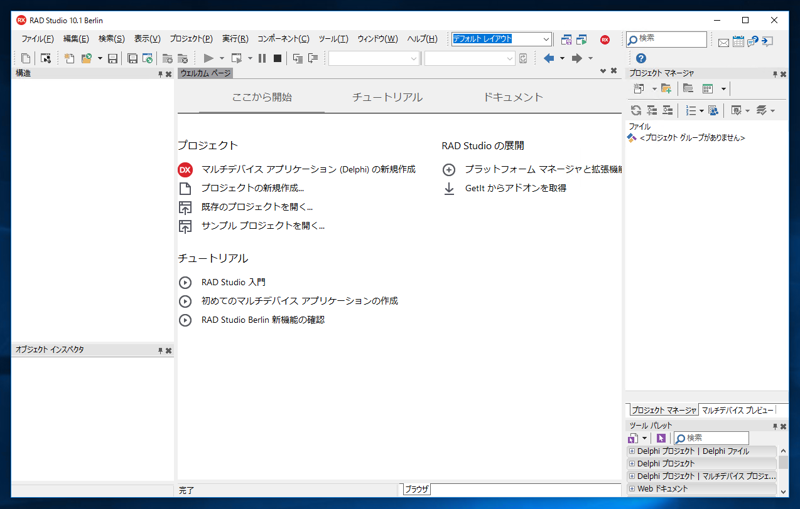Open the Back arrow history dropdown
800x509 pixels.
[x=562, y=58]
